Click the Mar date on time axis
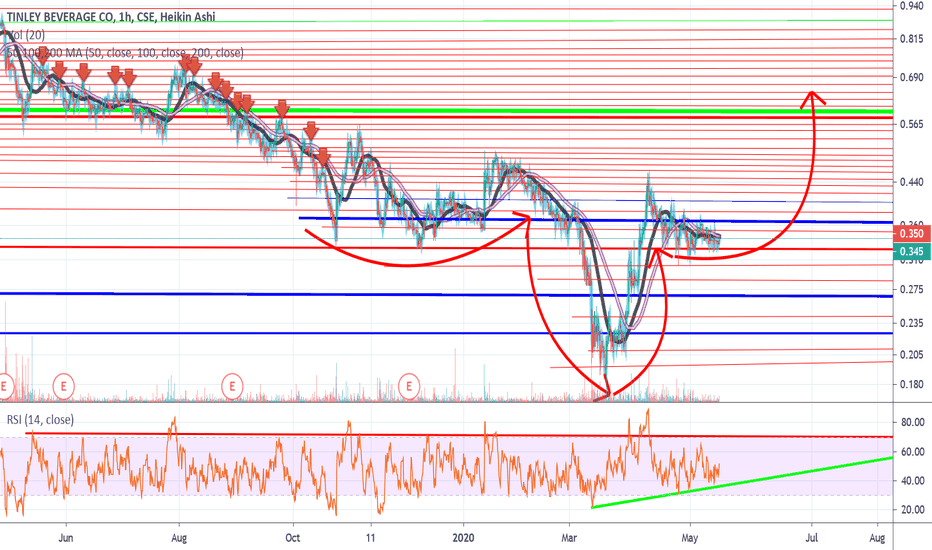The height and width of the screenshot is (550, 932). (x=569, y=538)
